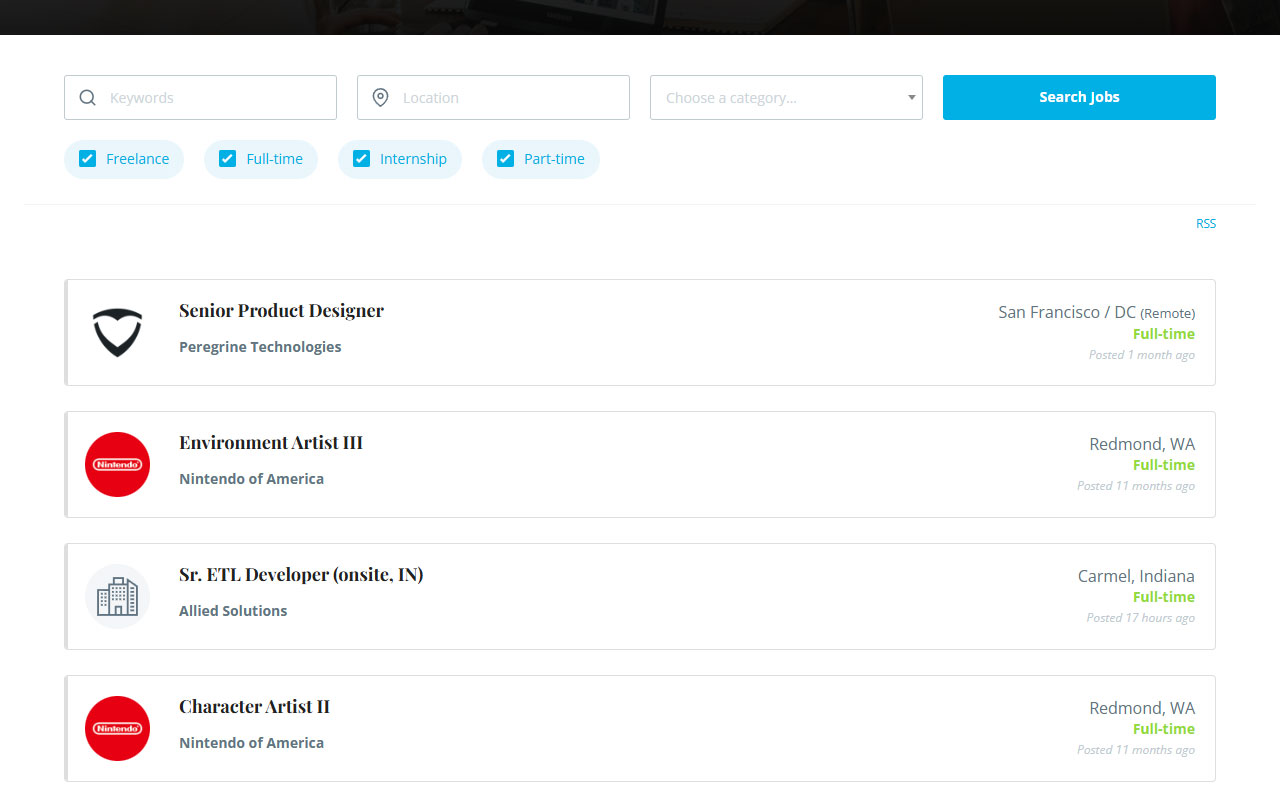Open the RSS feed link
The width and height of the screenshot is (1280, 800).
1206,223
